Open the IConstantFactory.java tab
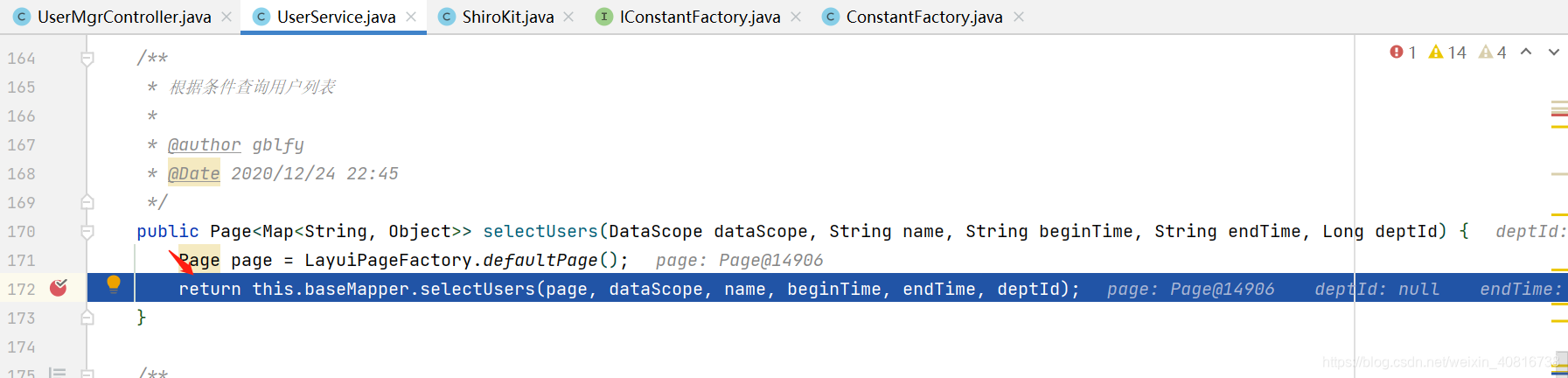Viewport: 1568px width, 378px height. pyautogui.click(x=700, y=17)
